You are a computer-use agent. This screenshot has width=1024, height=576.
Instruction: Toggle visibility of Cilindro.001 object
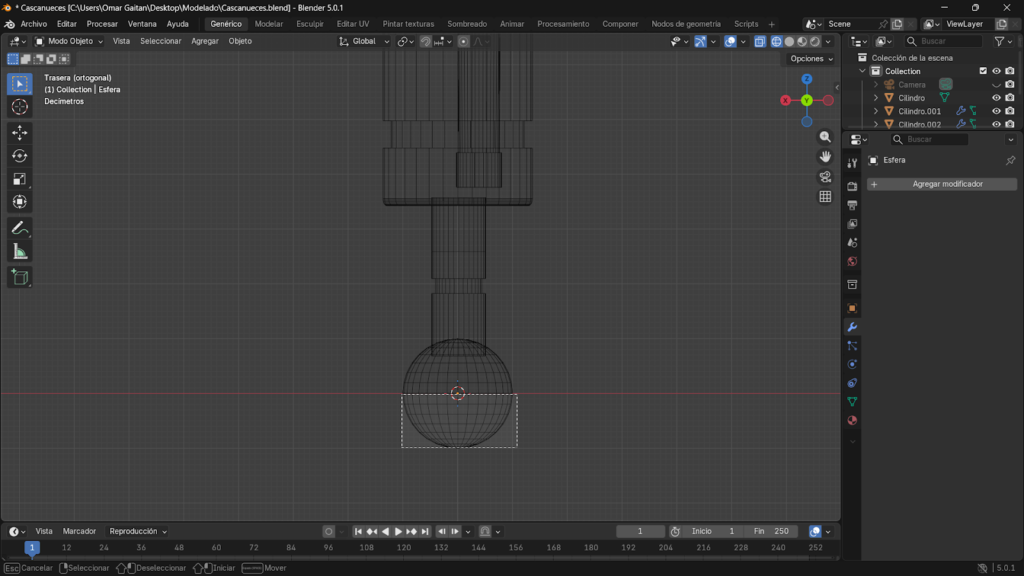pos(996,111)
